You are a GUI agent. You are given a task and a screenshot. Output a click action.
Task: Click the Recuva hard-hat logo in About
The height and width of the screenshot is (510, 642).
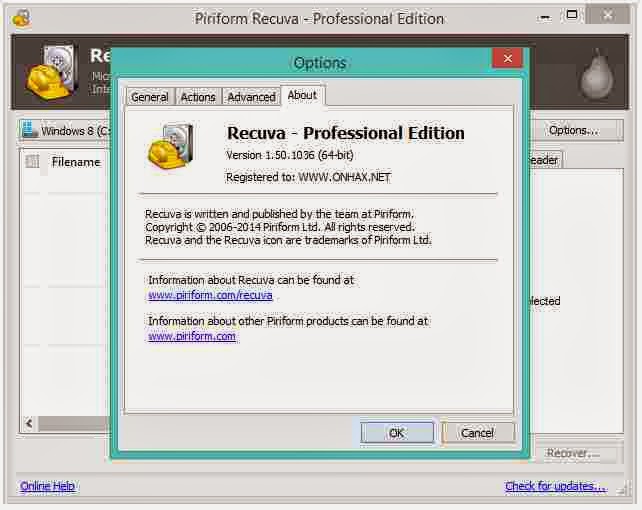click(171, 147)
